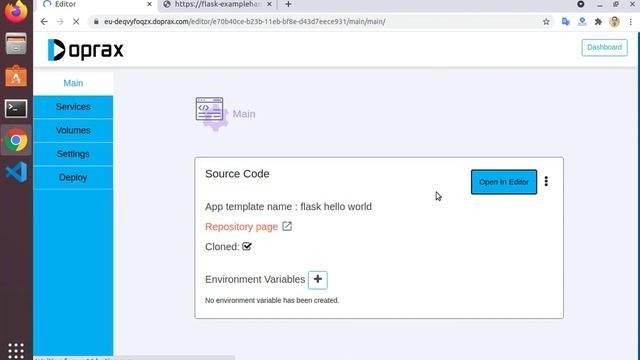Image resolution: width=640 pixels, height=360 pixels.
Task: Open the Extensions puzzle icon
Action: (598, 22)
